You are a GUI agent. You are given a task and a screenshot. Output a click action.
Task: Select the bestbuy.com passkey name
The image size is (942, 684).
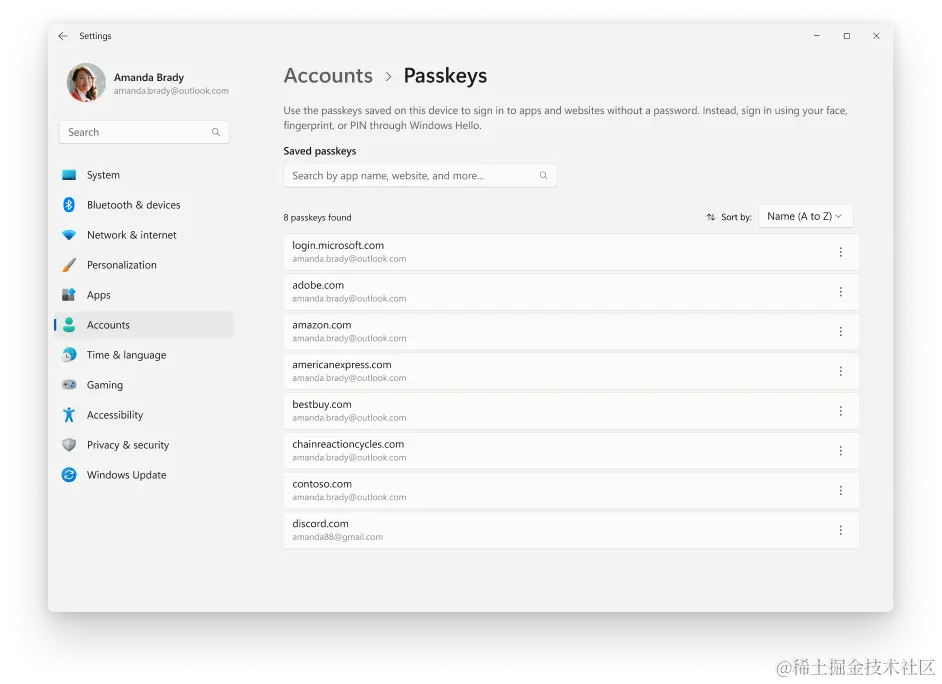(x=321, y=404)
